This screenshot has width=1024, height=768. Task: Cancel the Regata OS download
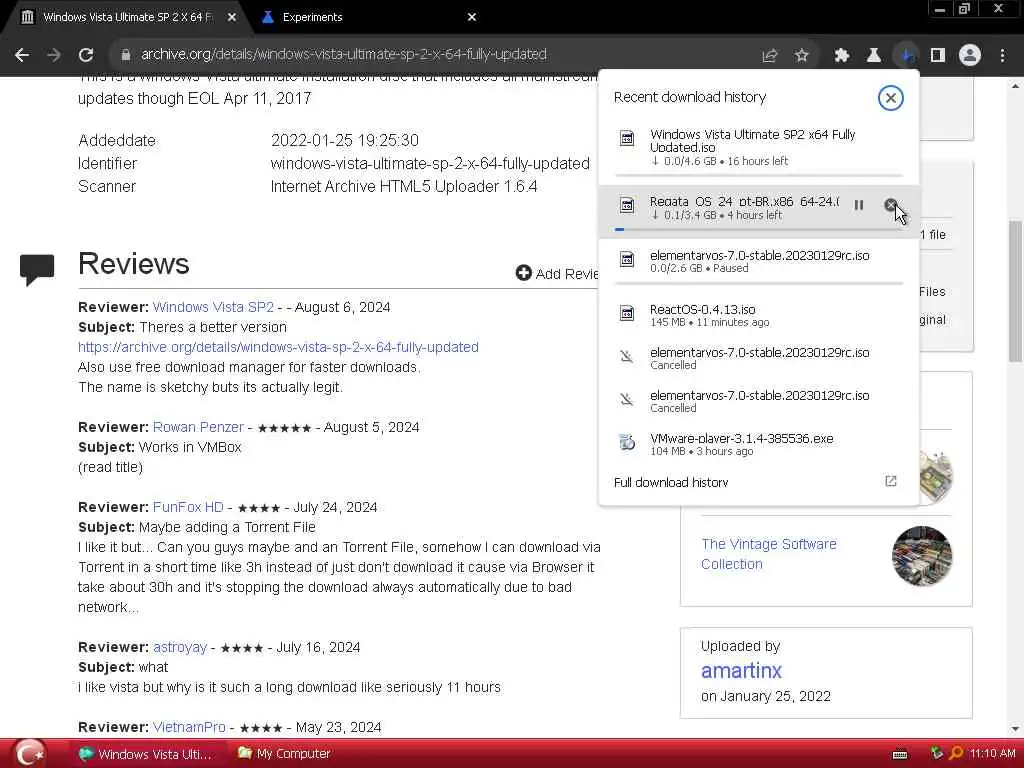[890, 205]
